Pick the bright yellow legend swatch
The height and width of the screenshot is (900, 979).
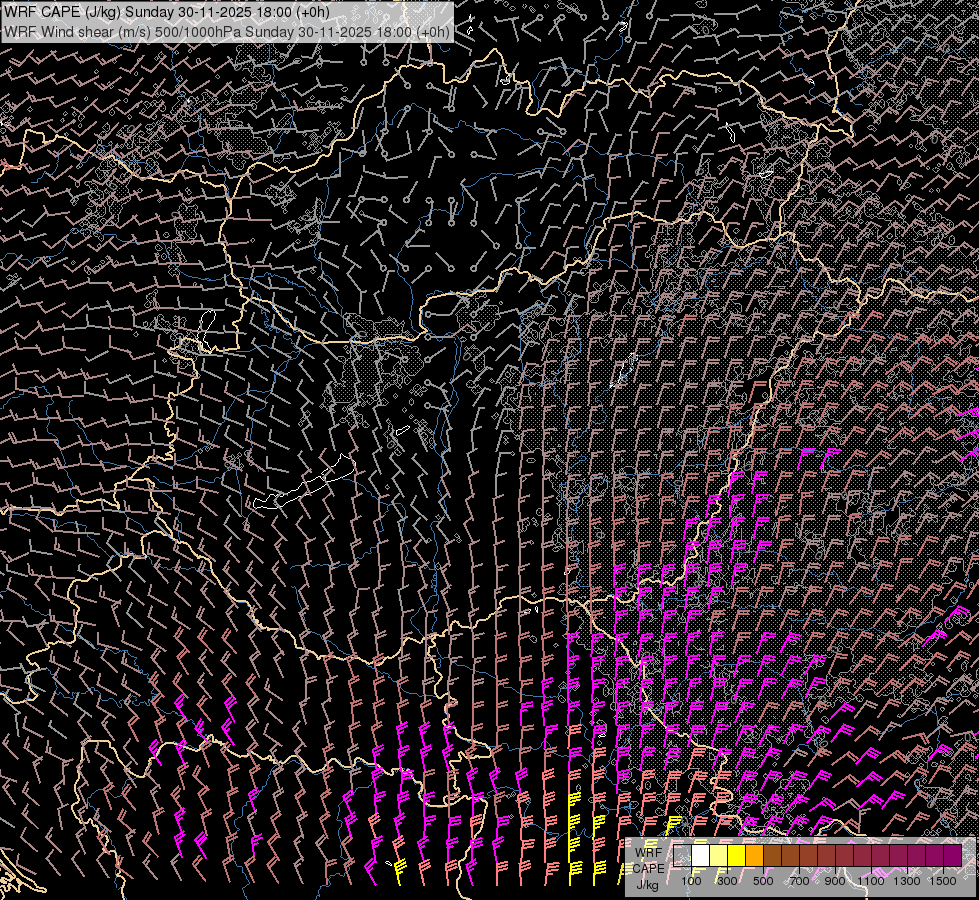coord(737,856)
